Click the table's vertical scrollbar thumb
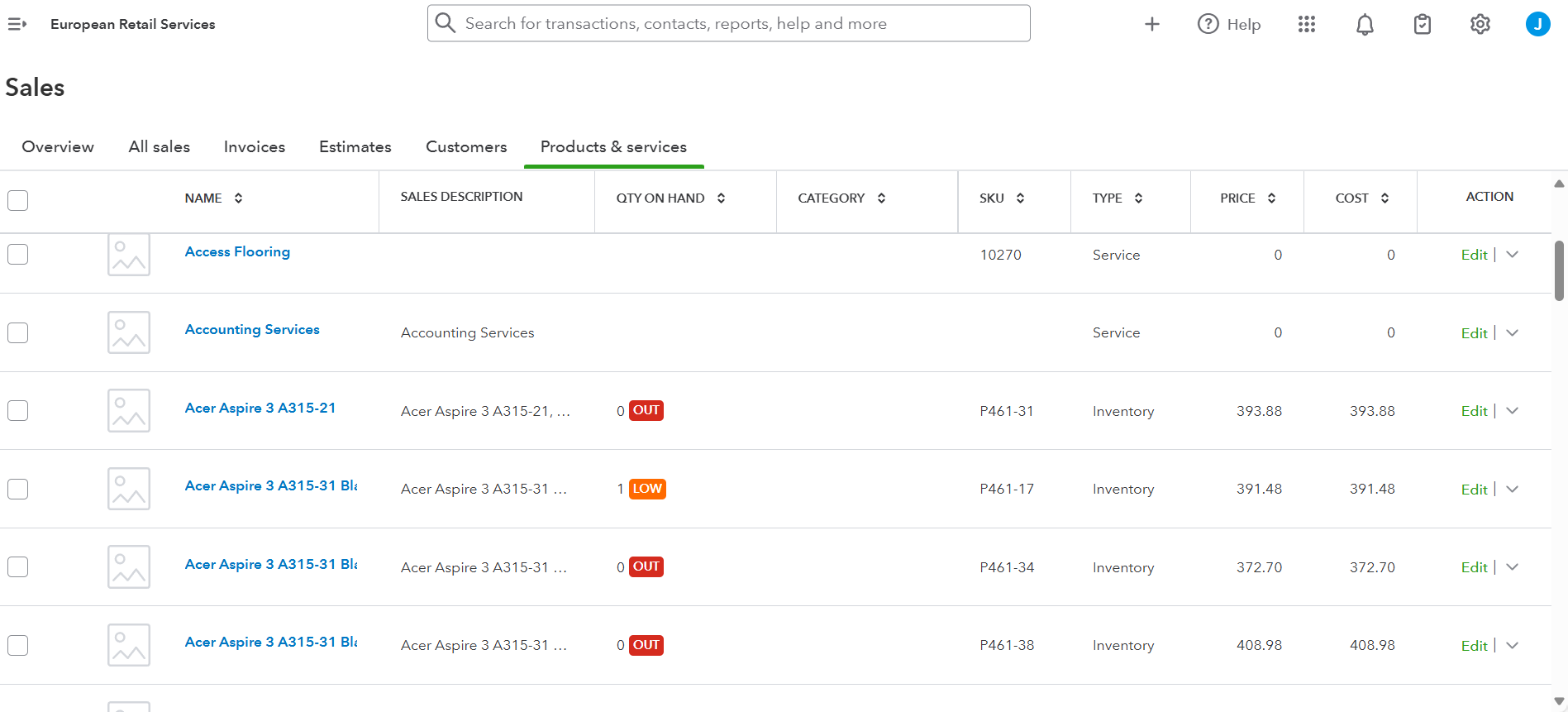 [x=1559, y=270]
